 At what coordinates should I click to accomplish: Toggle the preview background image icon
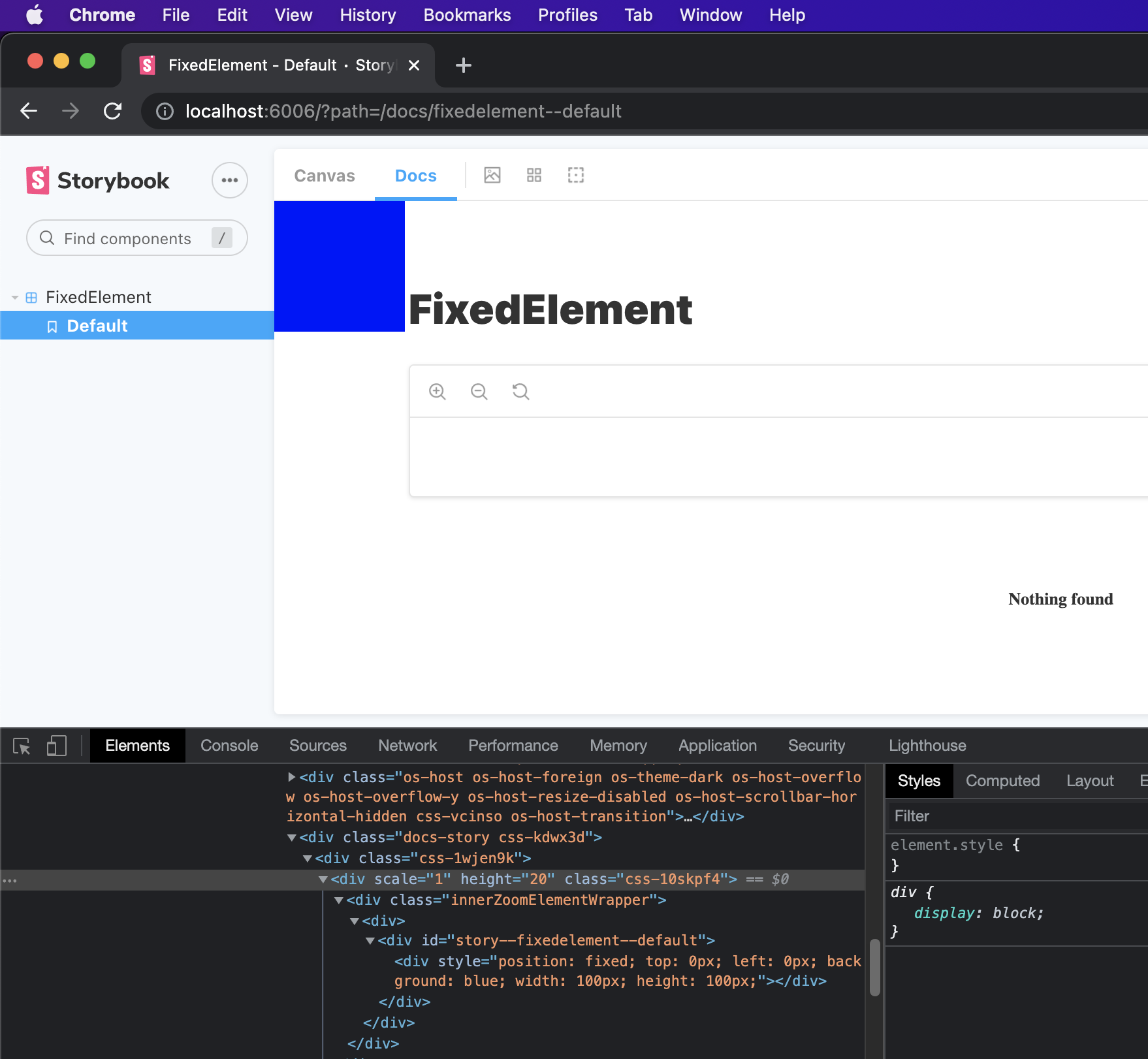click(x=492, y=175)
